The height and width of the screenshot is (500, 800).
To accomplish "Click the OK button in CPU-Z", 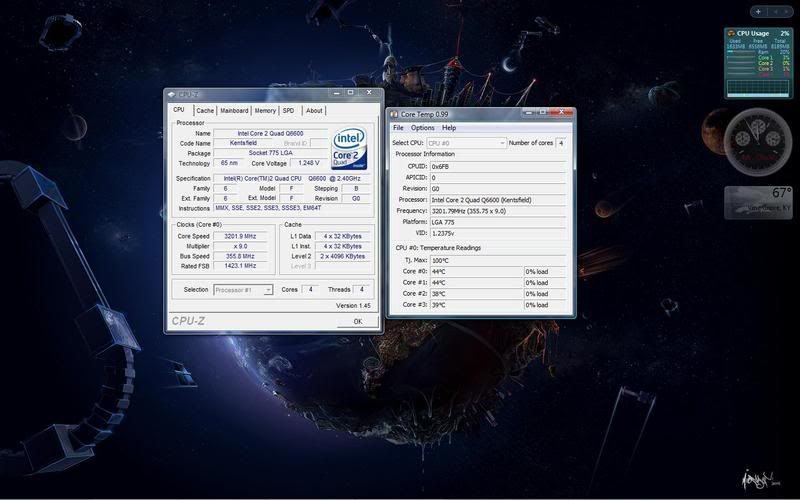I will 358,321.
